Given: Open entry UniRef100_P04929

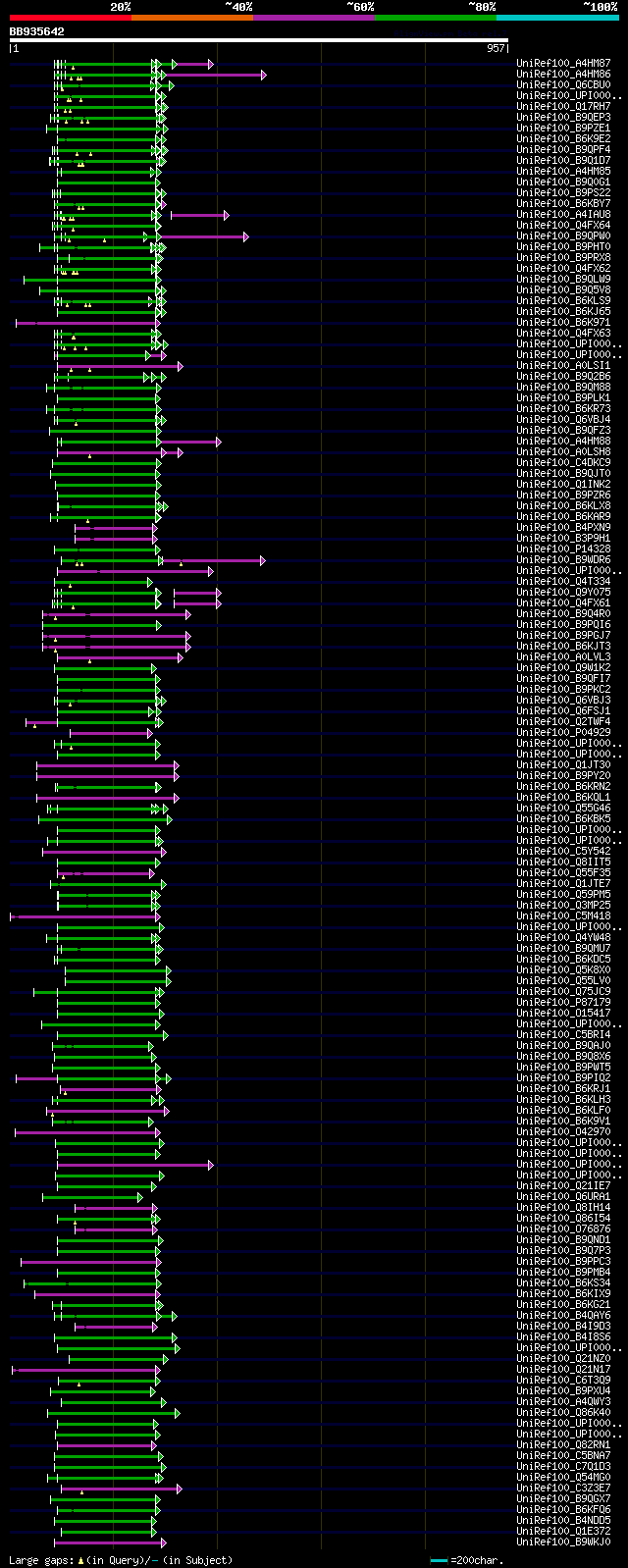Looking at the screenshot, I should pyautogui.click(x=563, y=733).
